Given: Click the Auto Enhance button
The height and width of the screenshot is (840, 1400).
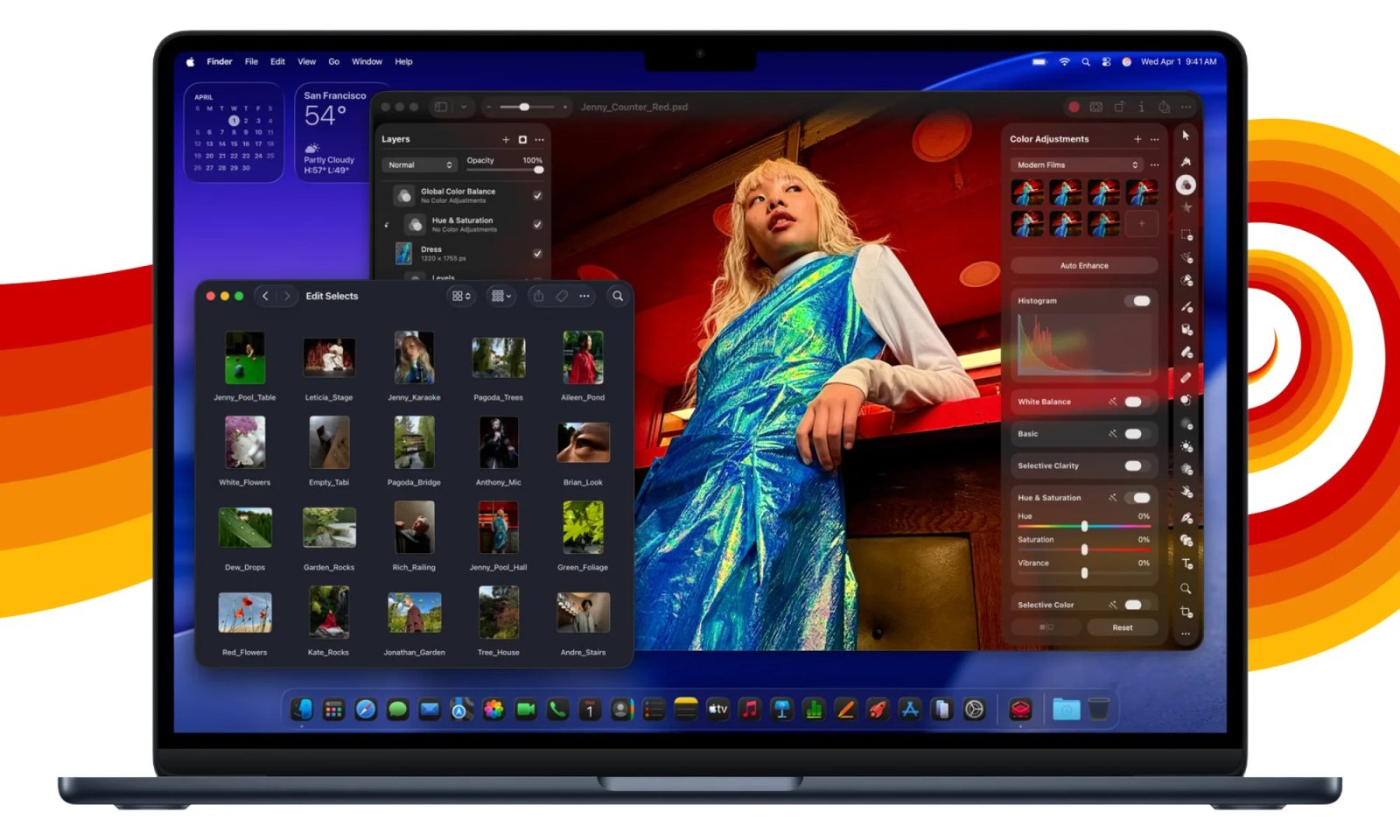Looking at the screenshot, I should click(x=1084, y=266).
